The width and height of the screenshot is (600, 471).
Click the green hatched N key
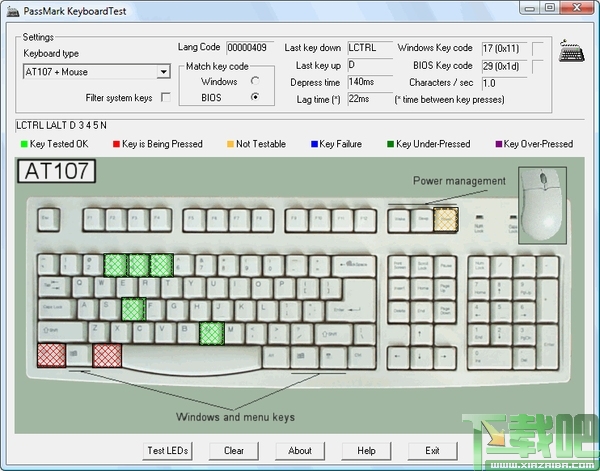pos(212,333)
